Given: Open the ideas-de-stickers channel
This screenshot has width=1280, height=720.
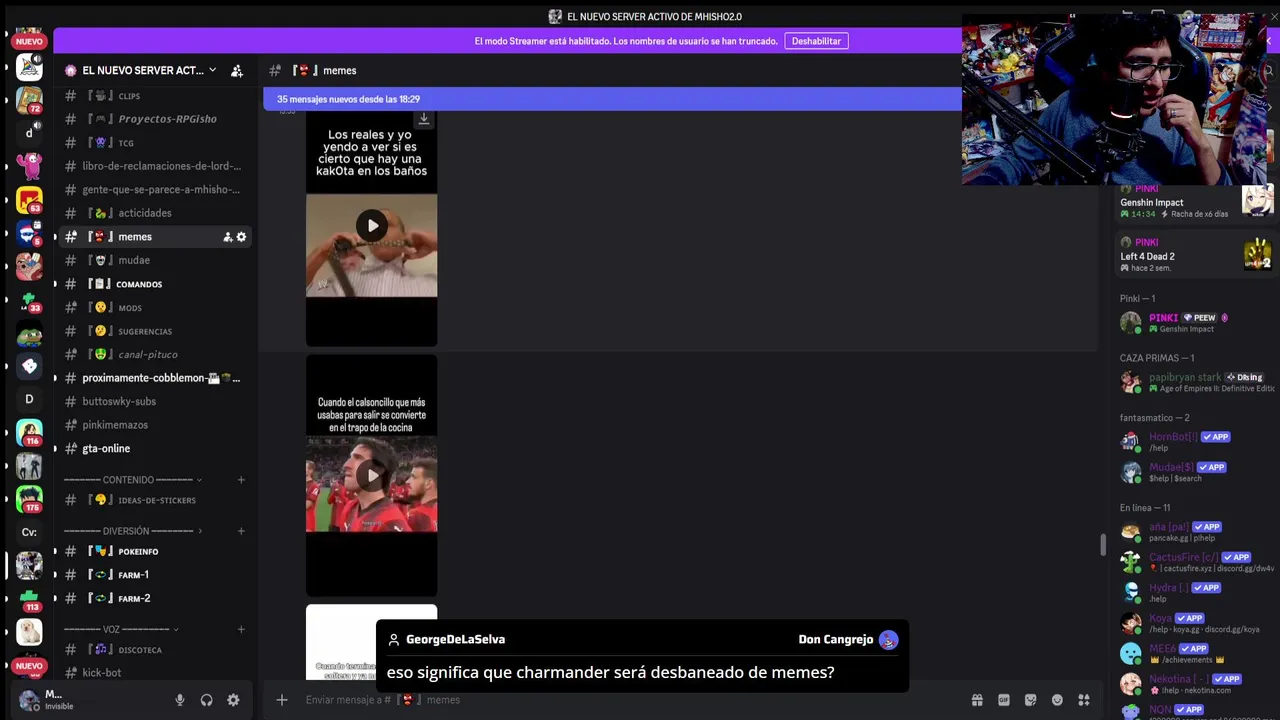Looking at the screenshot, I should [154, 500].
